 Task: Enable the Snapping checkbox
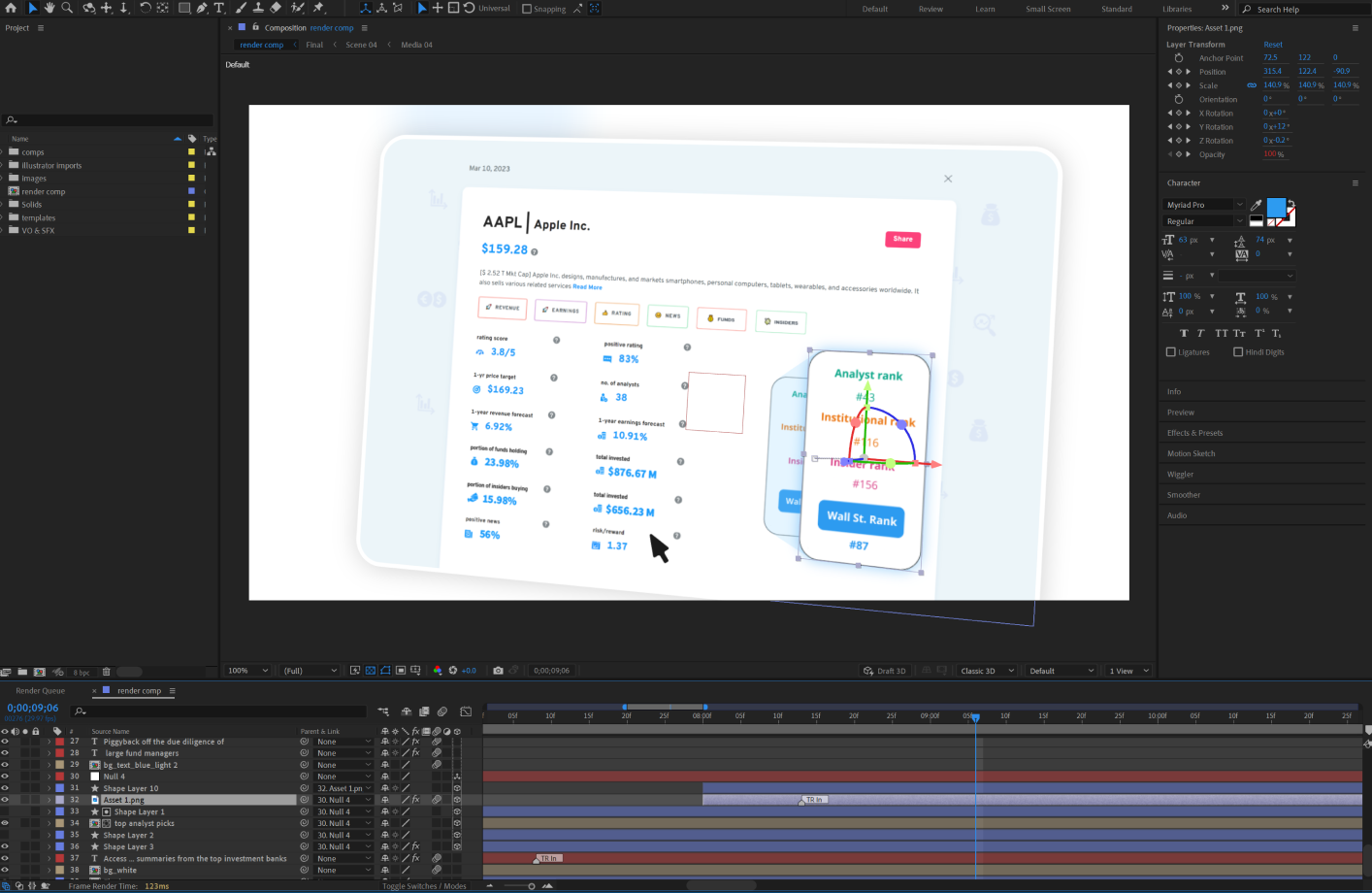click(x=527, y=9)
